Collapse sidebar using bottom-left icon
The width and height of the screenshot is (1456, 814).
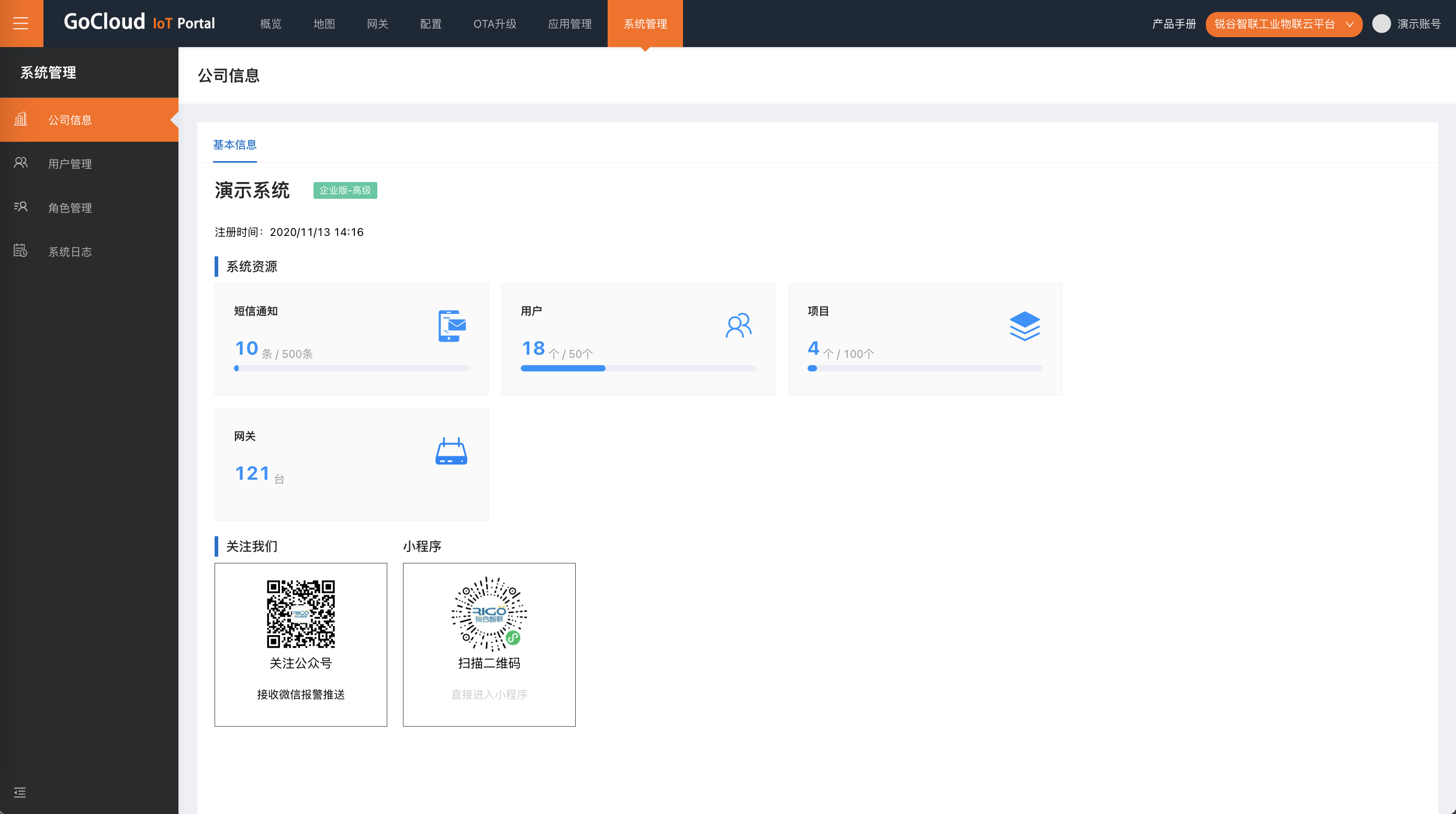20,793
